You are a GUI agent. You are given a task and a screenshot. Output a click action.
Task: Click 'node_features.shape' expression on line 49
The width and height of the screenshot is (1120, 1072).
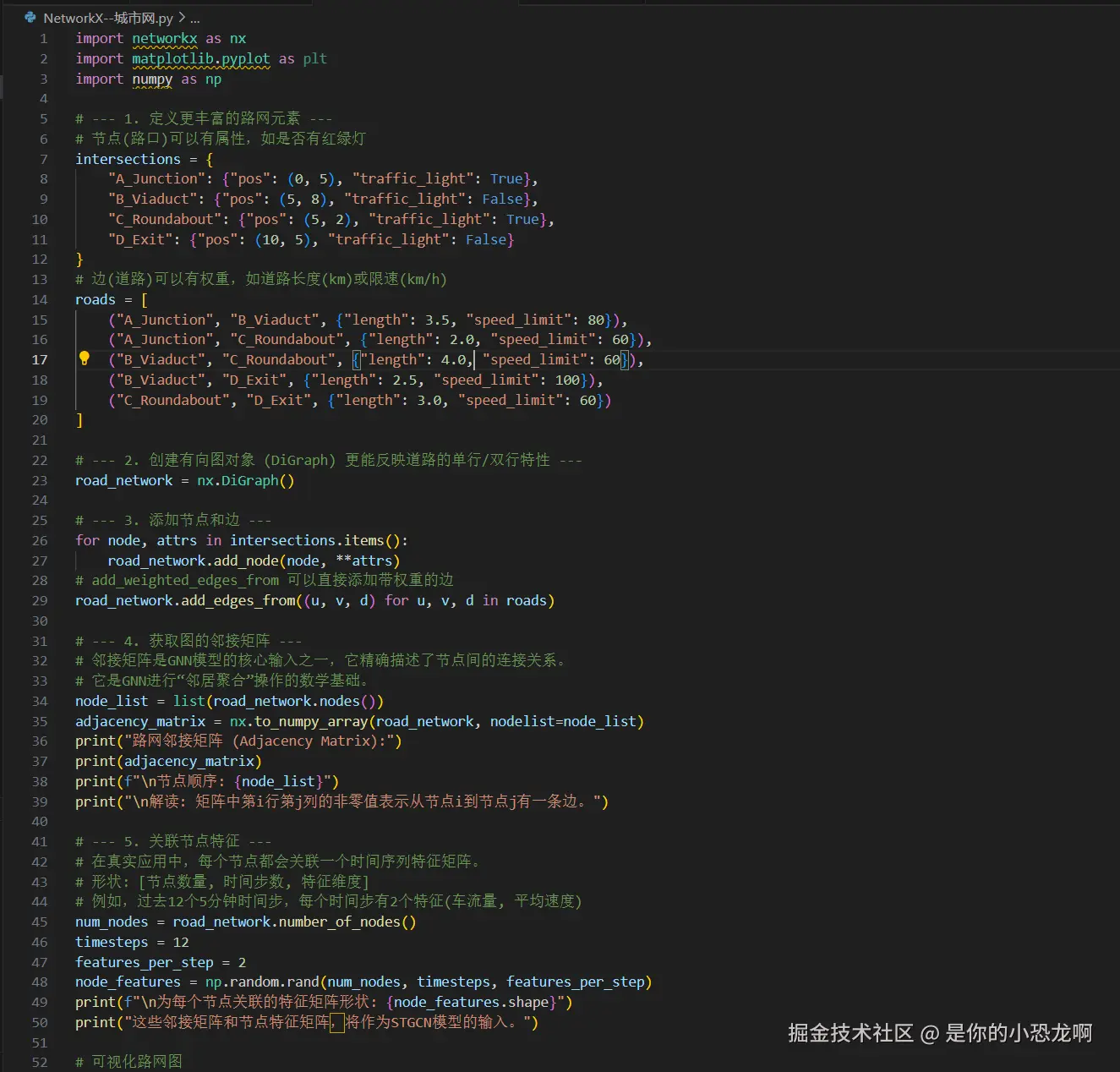(x=472, y=1003)
